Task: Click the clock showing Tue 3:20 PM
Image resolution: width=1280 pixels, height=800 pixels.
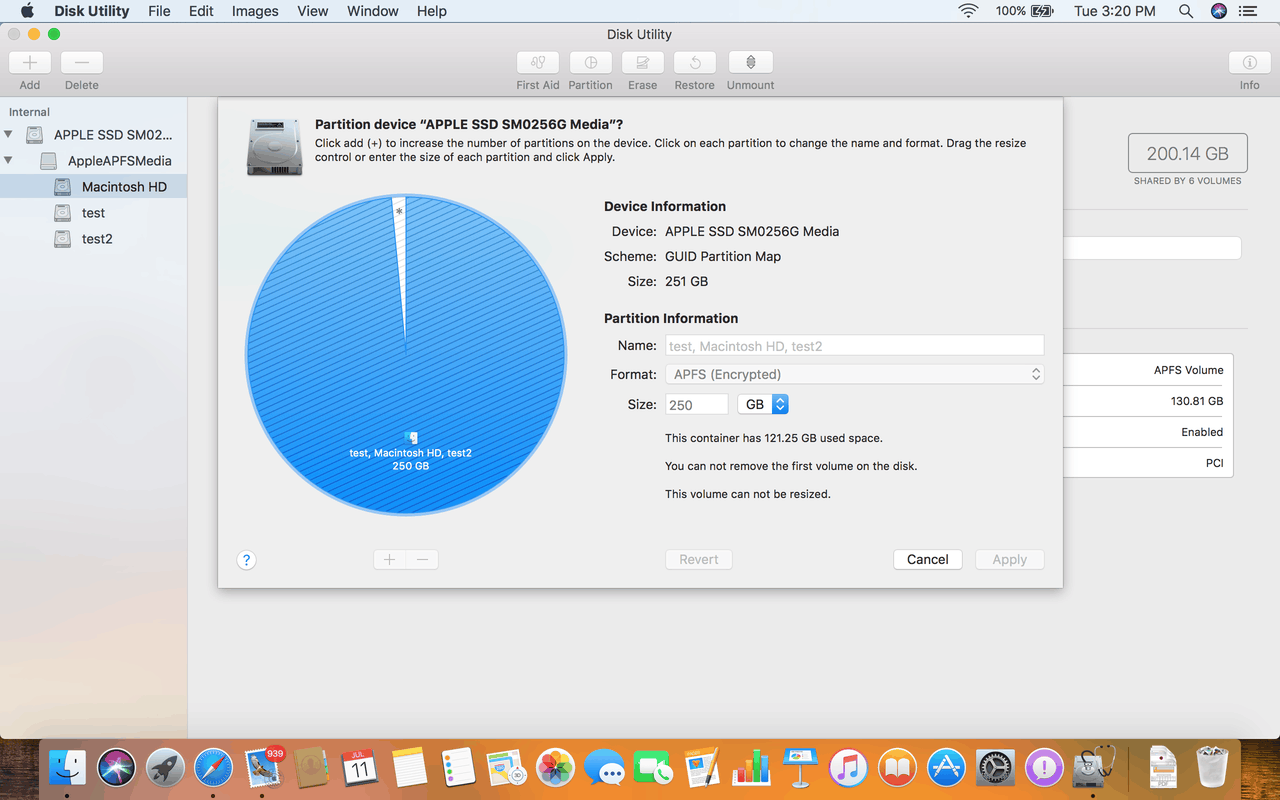Action: (1115, 11)
